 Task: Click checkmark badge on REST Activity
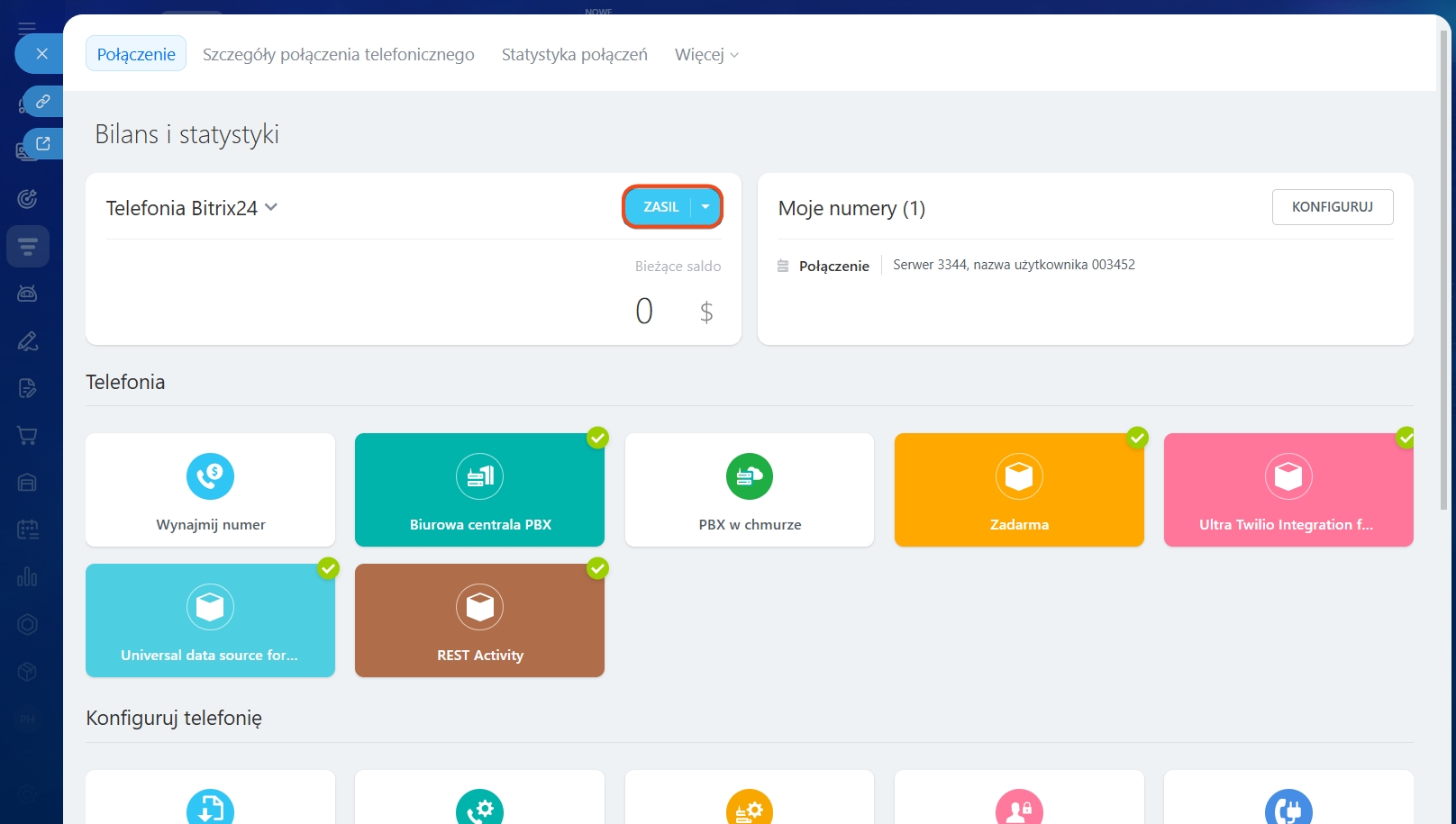[597, 568]
